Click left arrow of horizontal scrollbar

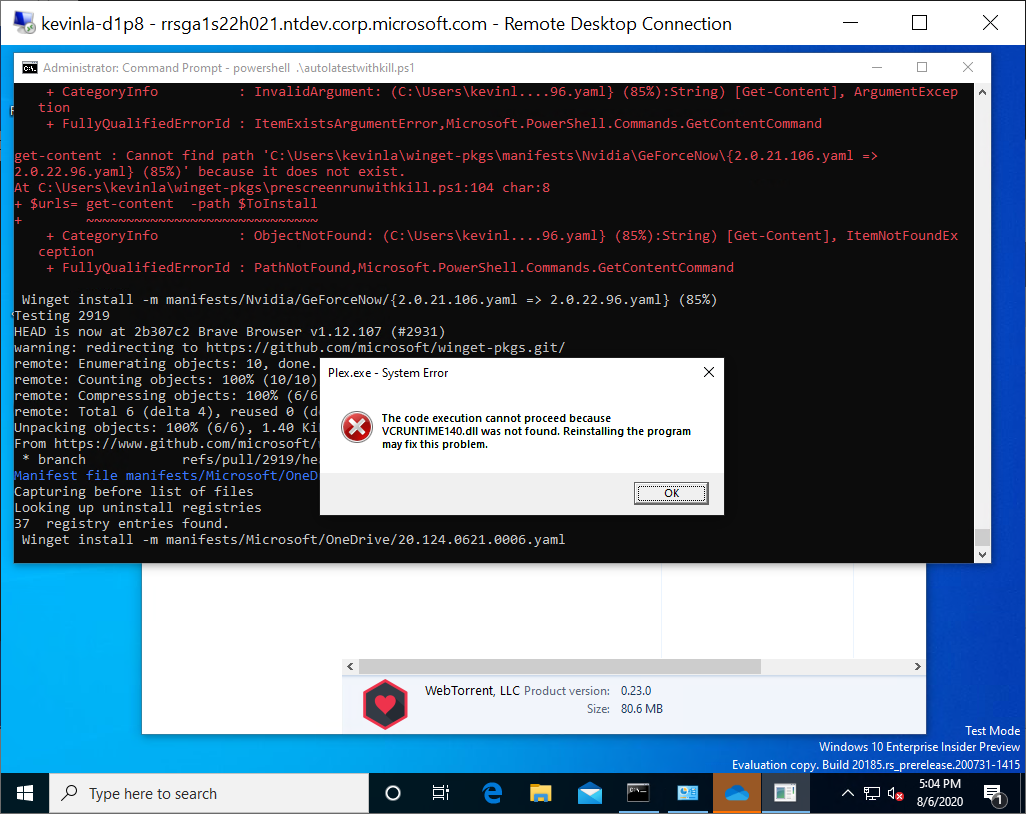[x=350, y=666]
